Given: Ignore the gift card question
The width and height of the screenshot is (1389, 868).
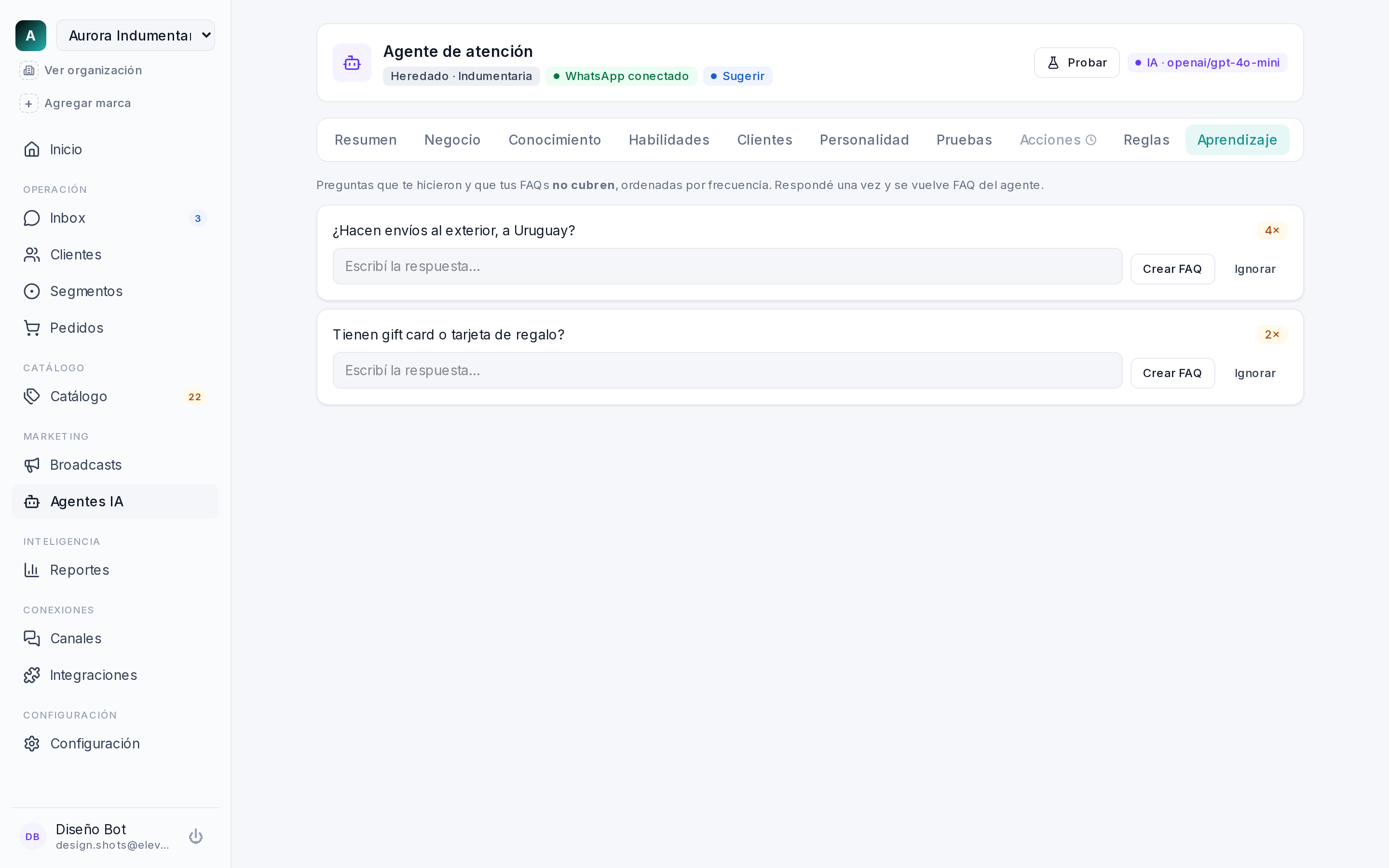Looking at the screenshot, I should (x=1255, y=373).
